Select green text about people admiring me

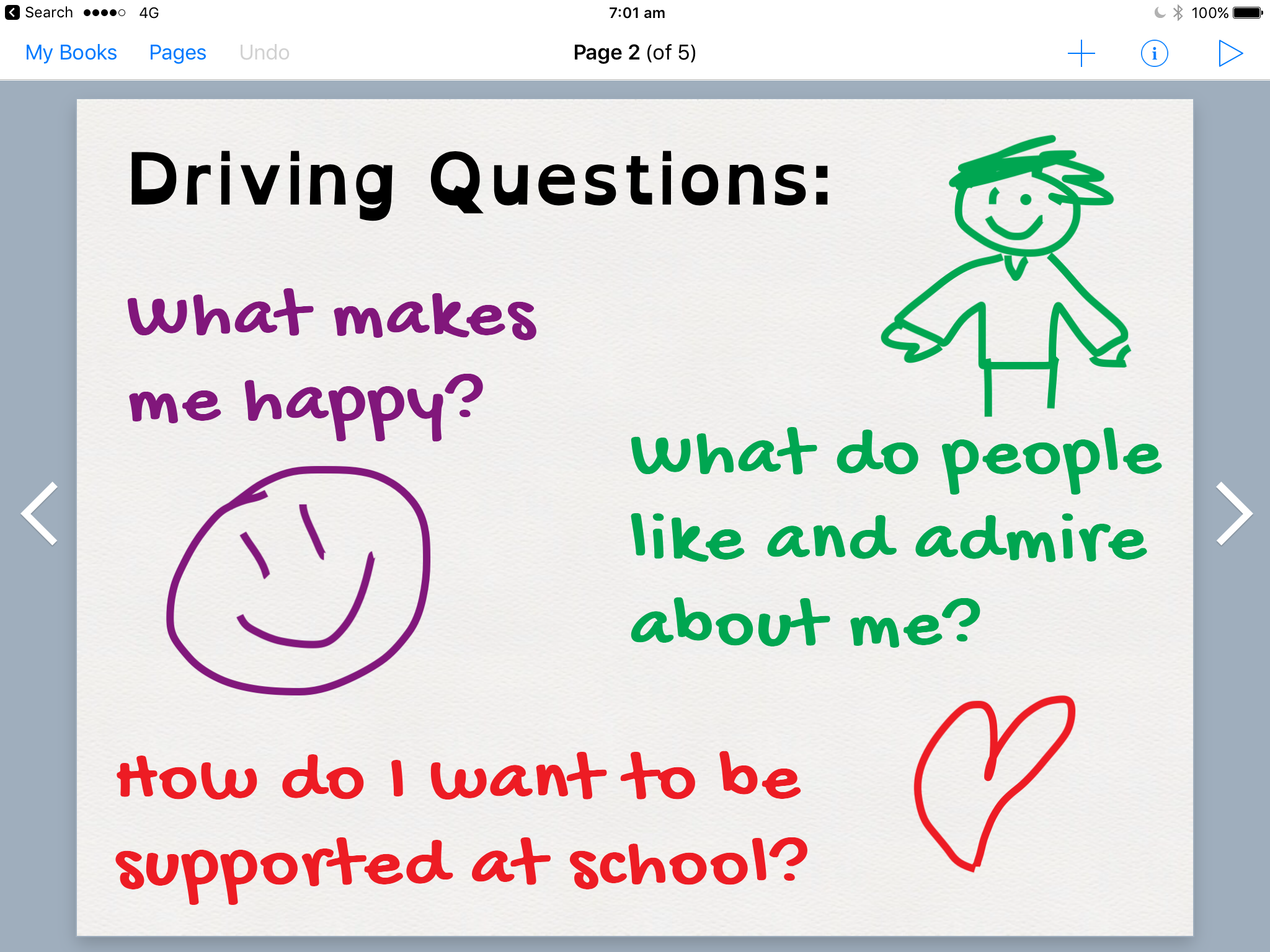coord(896,538)
